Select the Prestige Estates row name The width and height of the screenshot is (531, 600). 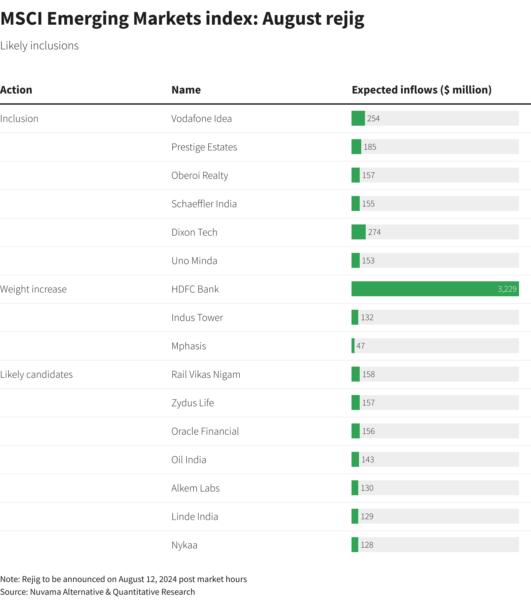tap(204, 147)
